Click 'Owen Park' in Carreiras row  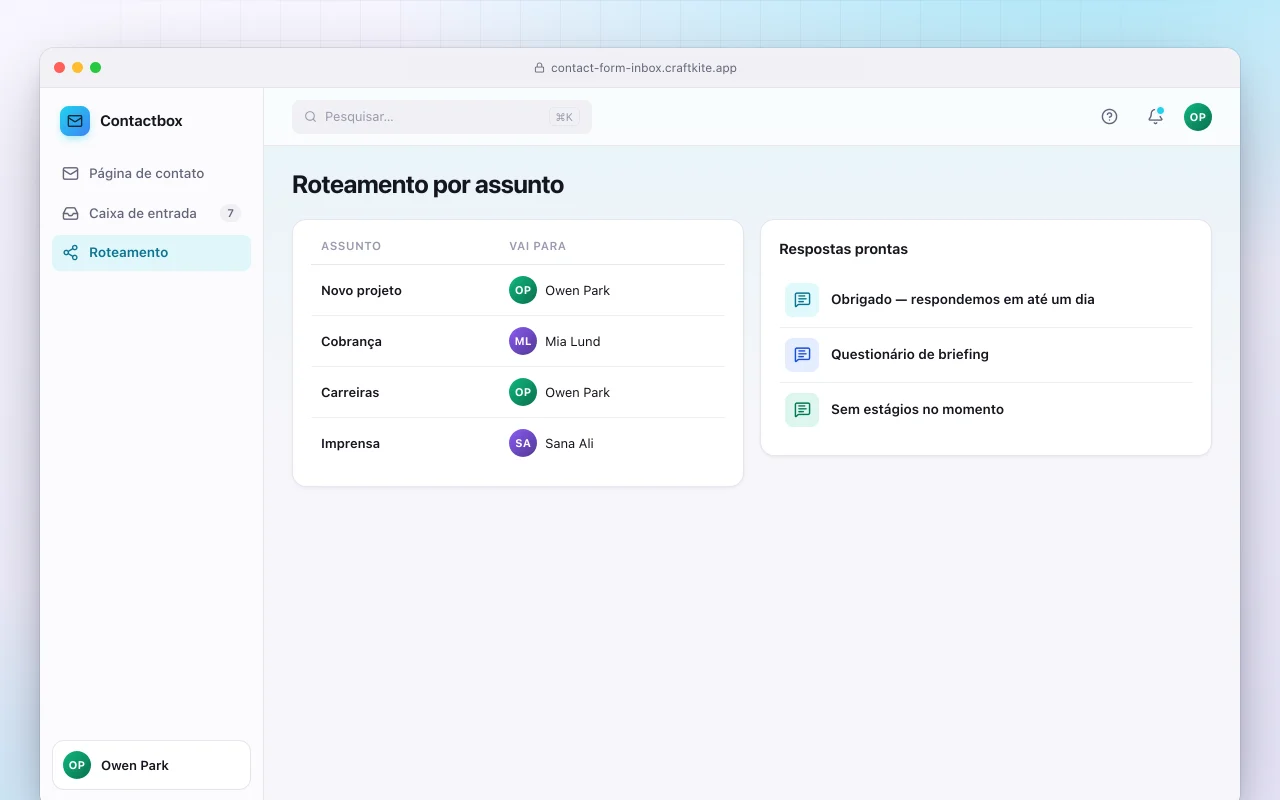tap(577, 392)
